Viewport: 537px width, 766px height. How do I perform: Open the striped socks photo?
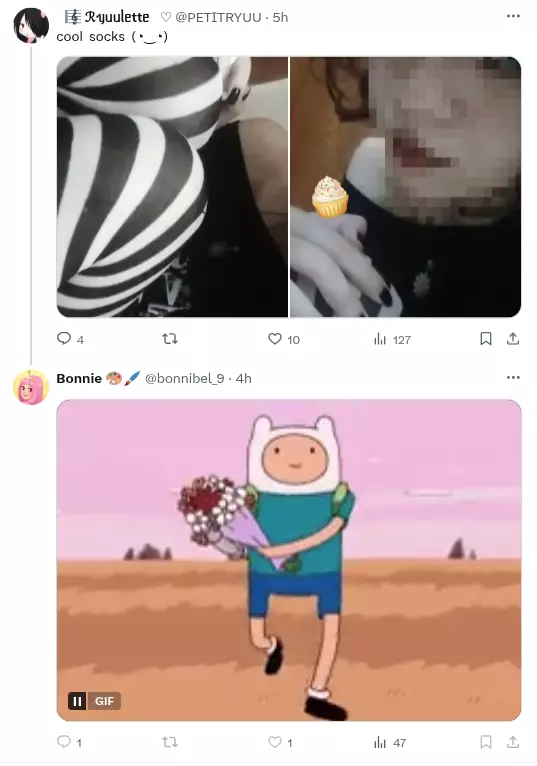click(172, 187)
